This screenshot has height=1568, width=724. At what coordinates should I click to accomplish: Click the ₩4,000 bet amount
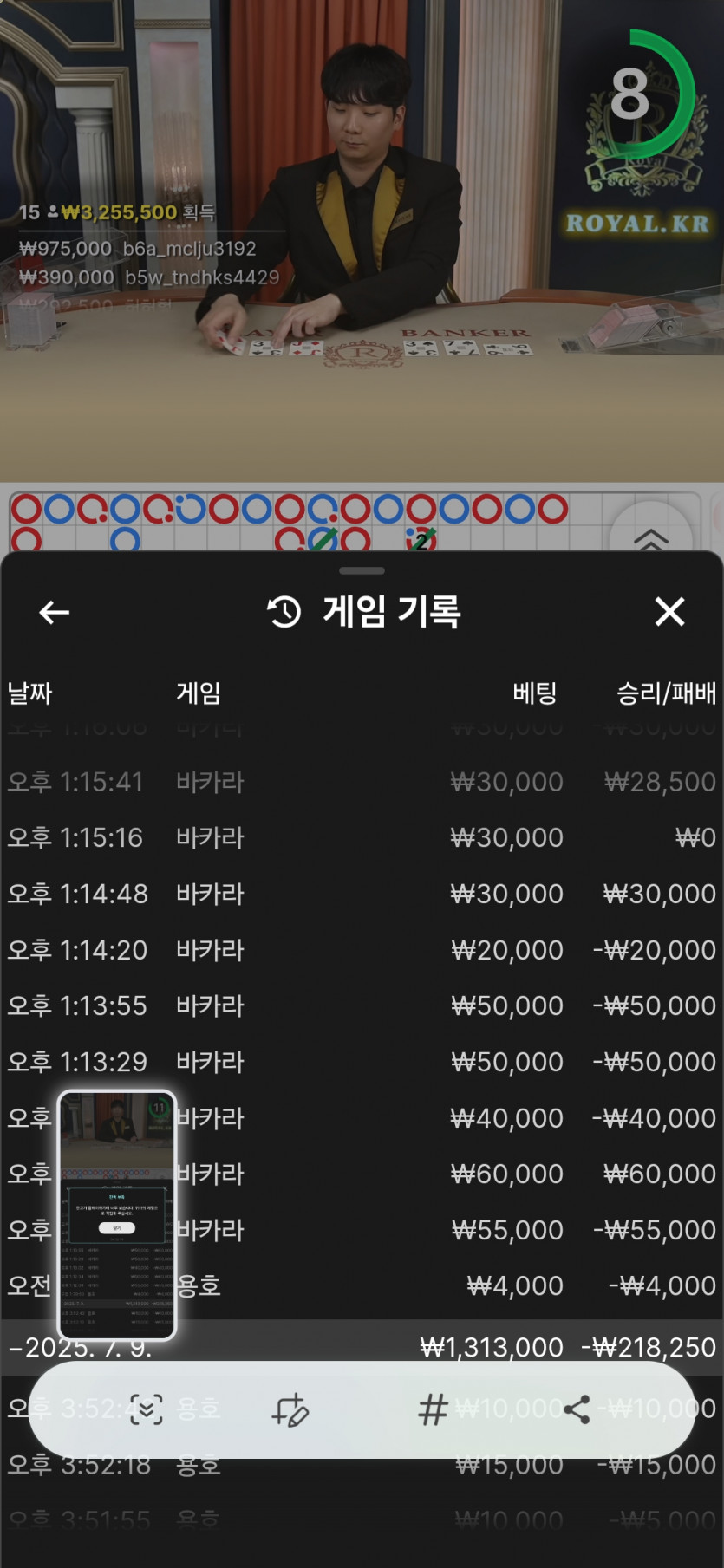(515, 1285)
